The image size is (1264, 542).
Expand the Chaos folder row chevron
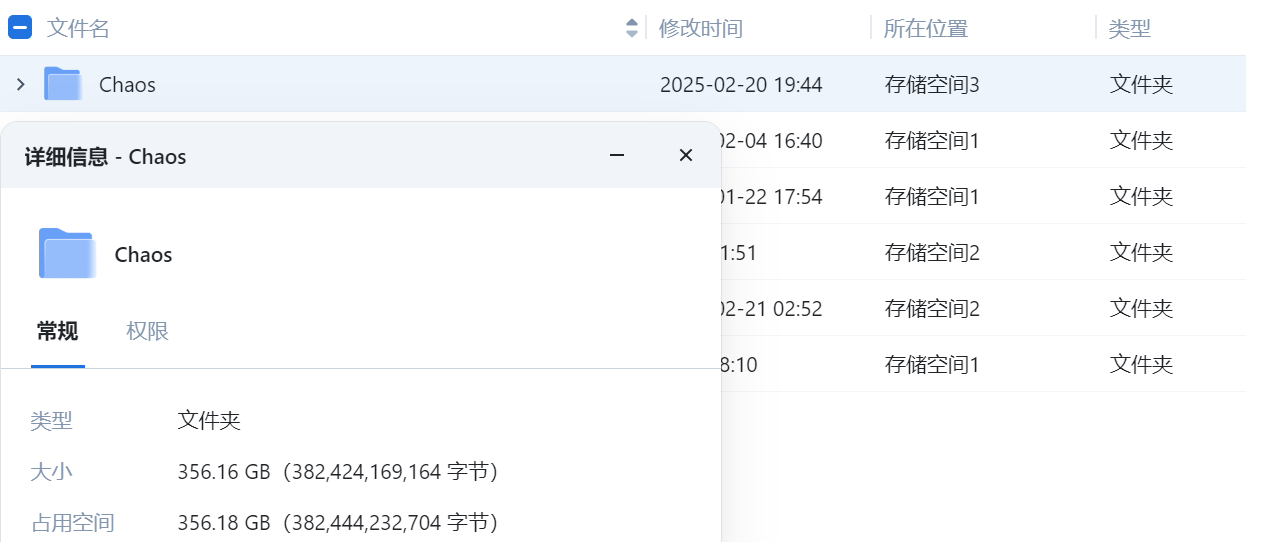[20, 84]
